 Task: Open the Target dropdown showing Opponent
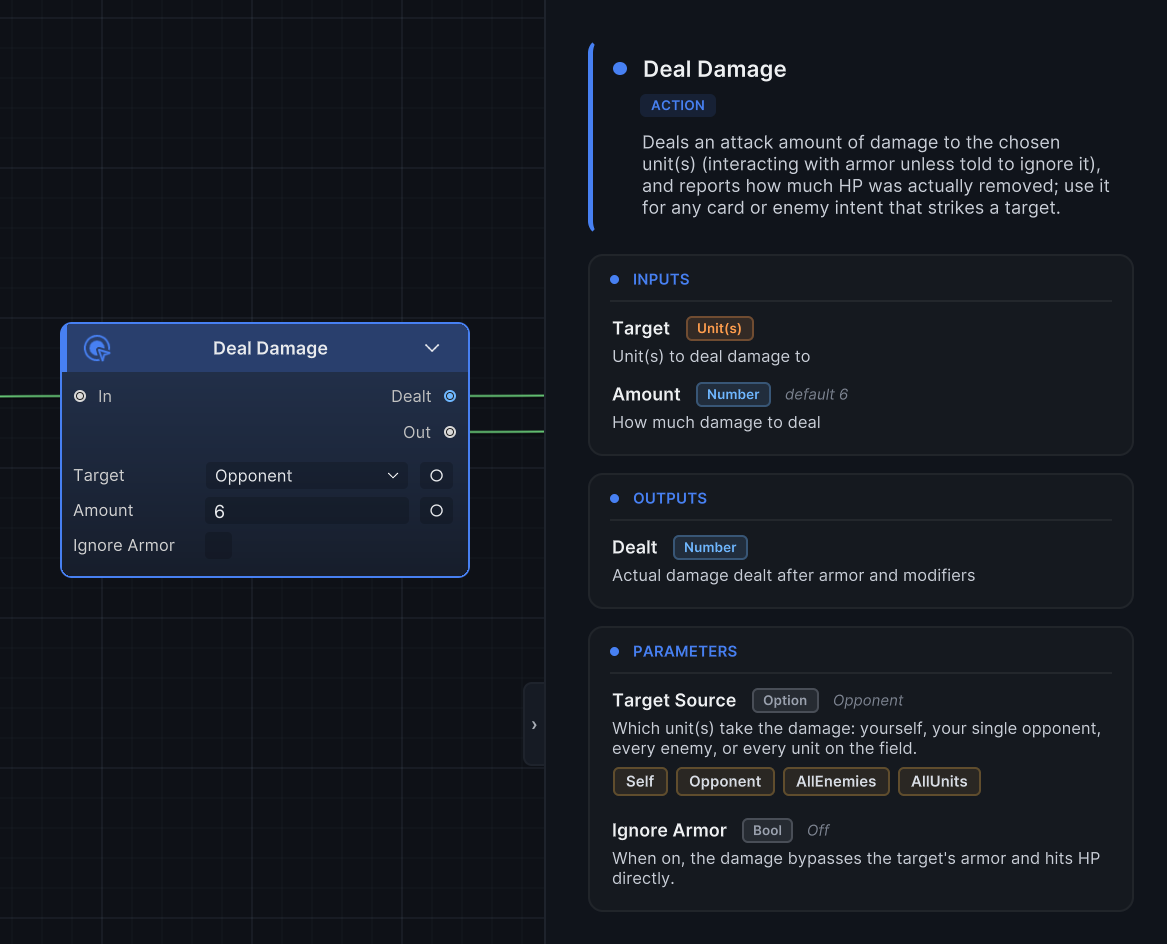coord(307,476)
